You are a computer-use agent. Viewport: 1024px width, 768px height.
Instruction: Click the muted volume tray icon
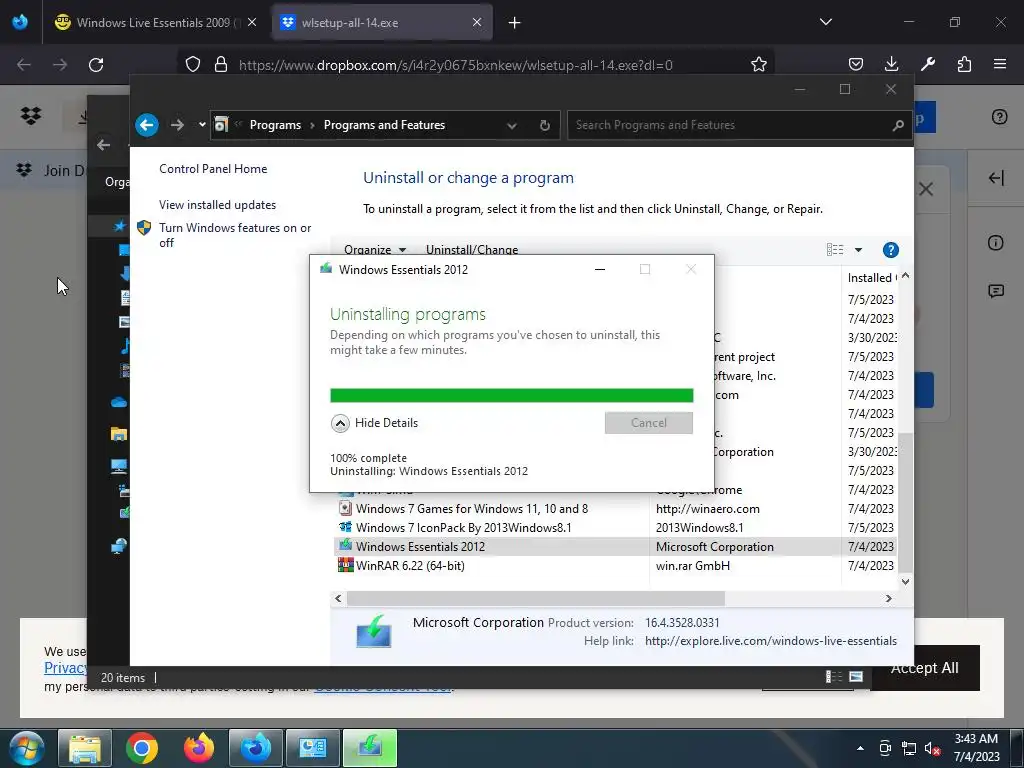[932, 748]
